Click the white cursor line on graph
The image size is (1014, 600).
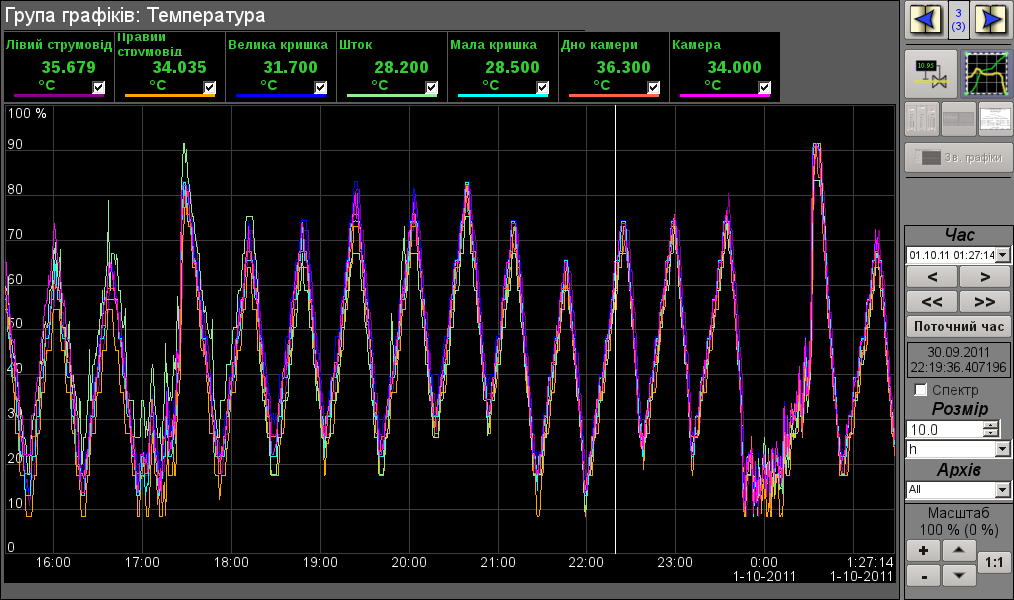(615, 330)
